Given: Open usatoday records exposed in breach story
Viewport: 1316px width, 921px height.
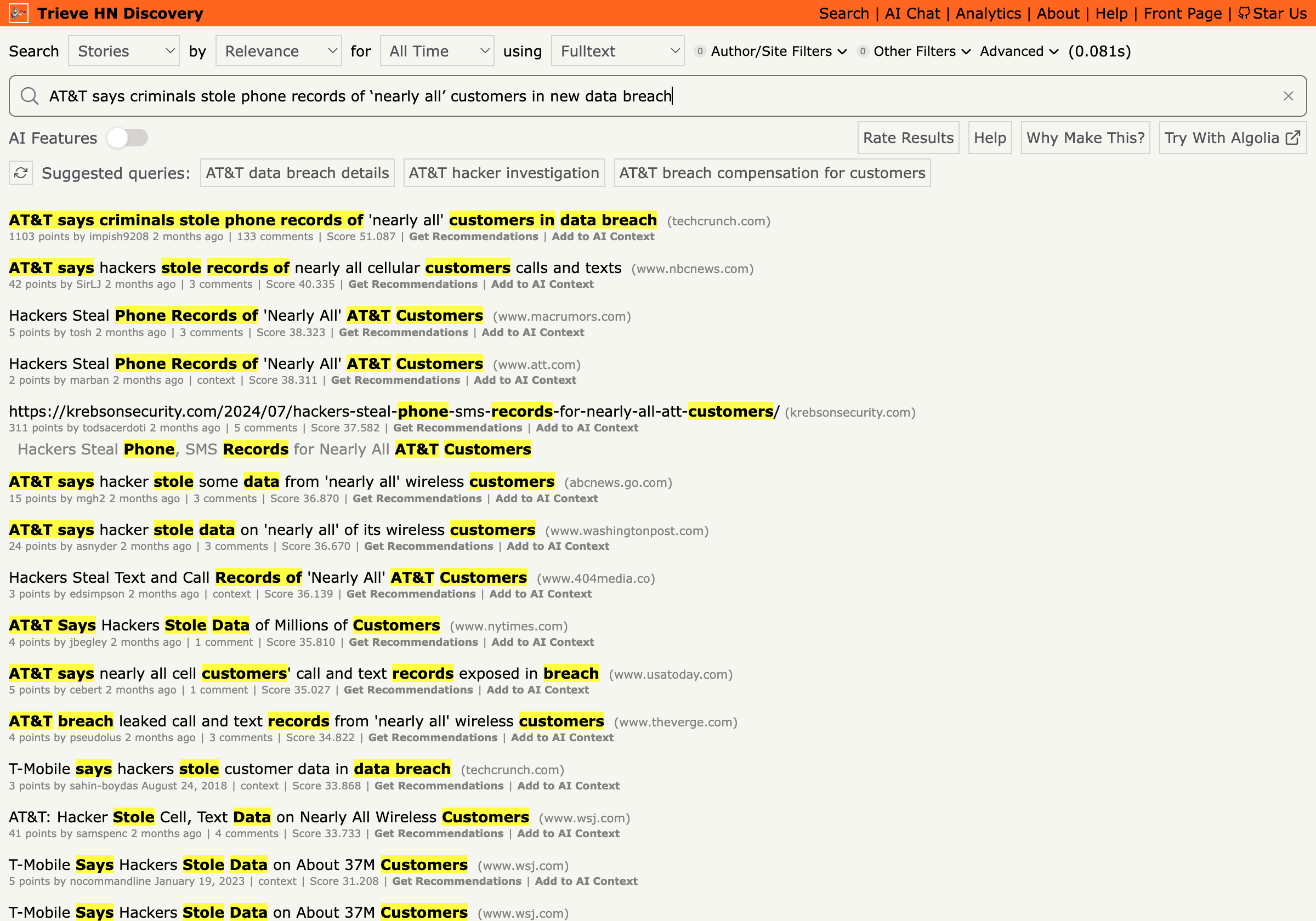Looking at the screenshot, I should click(304, 673).
